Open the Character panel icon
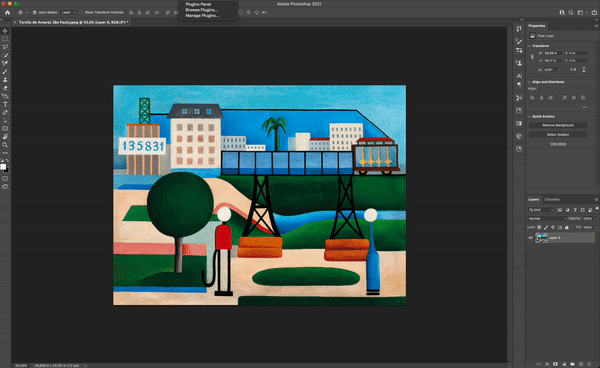Screen dimensions: 600x368 point(519,76)
